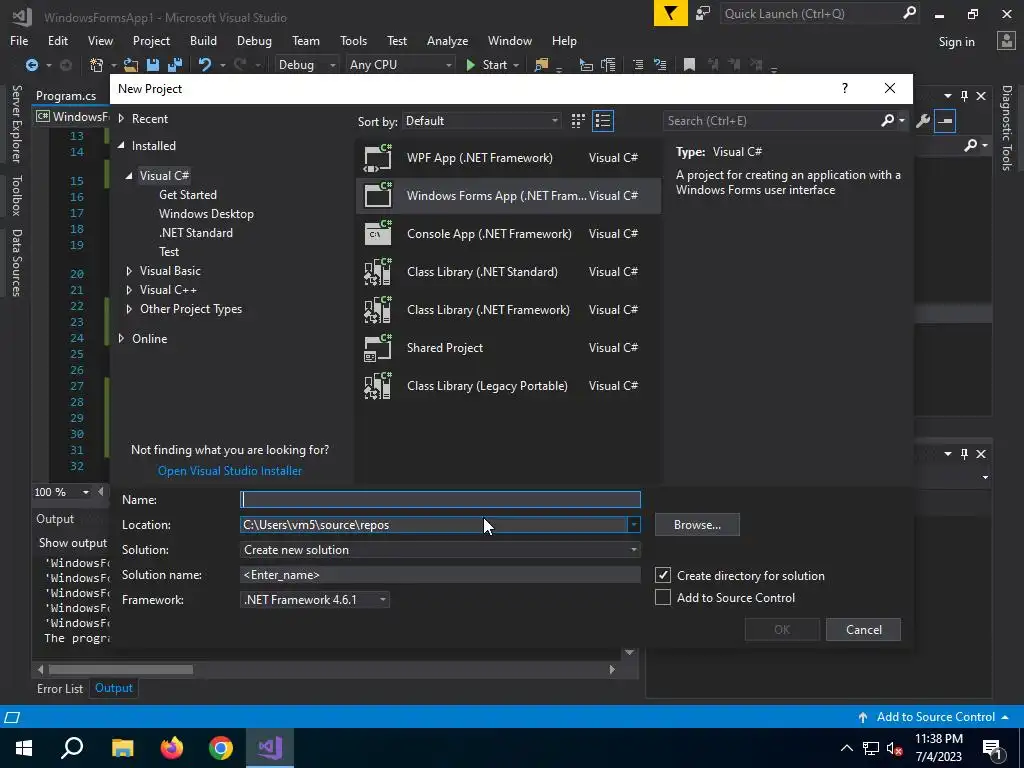
Task: Click the yellow notification flag icon
Action: click(671, 13)
